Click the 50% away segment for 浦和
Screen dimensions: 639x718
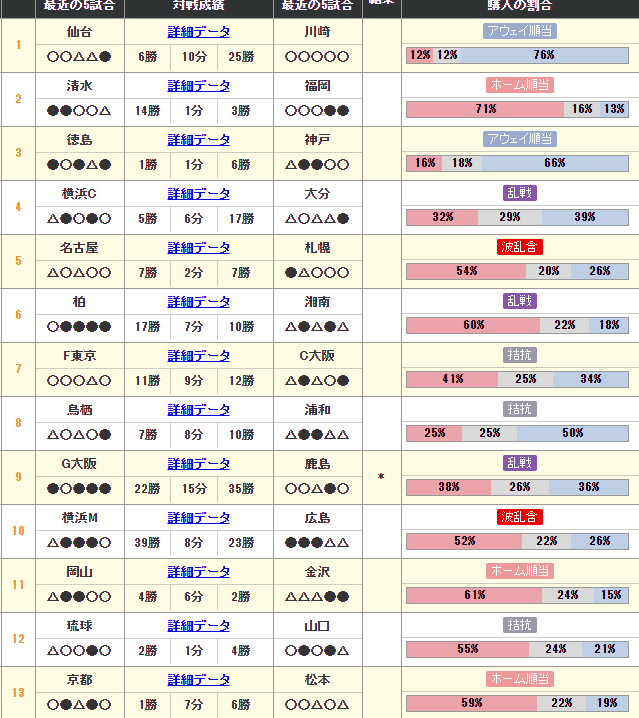[573, 434]
